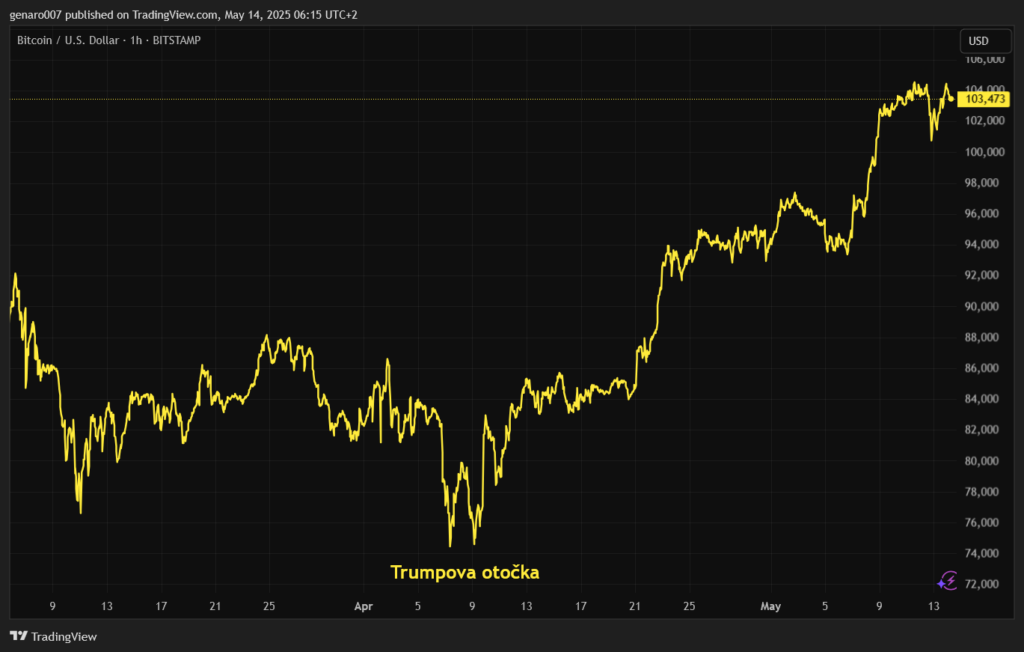The image size is (1024, 652).
Task: Select the 'Trumpova otočka' text annotation
Action: (465, 573)
